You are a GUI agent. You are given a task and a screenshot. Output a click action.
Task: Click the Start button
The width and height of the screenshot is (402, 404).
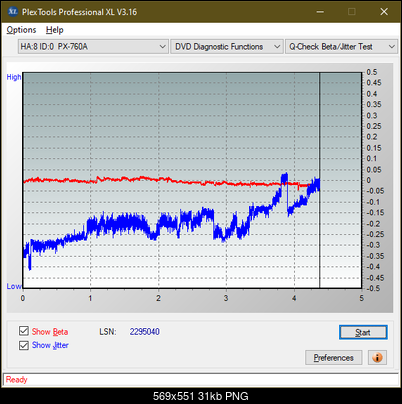pos(363,332)
